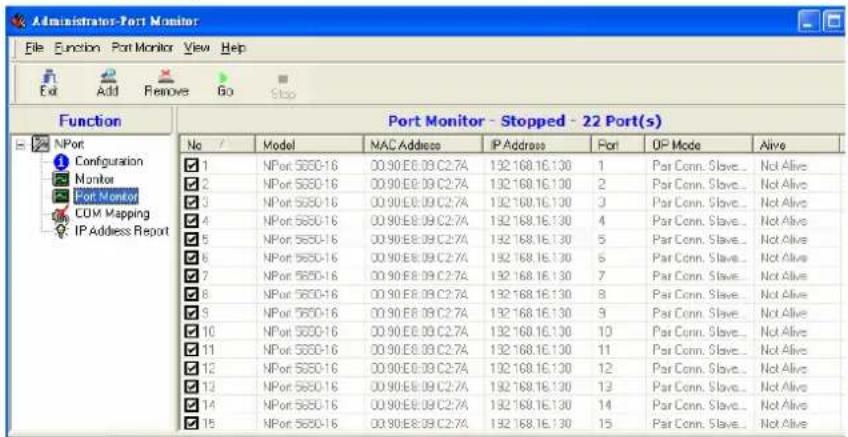Uncheck the checkbox for row 3
848x437 pixels.
[x=191, y=203]
